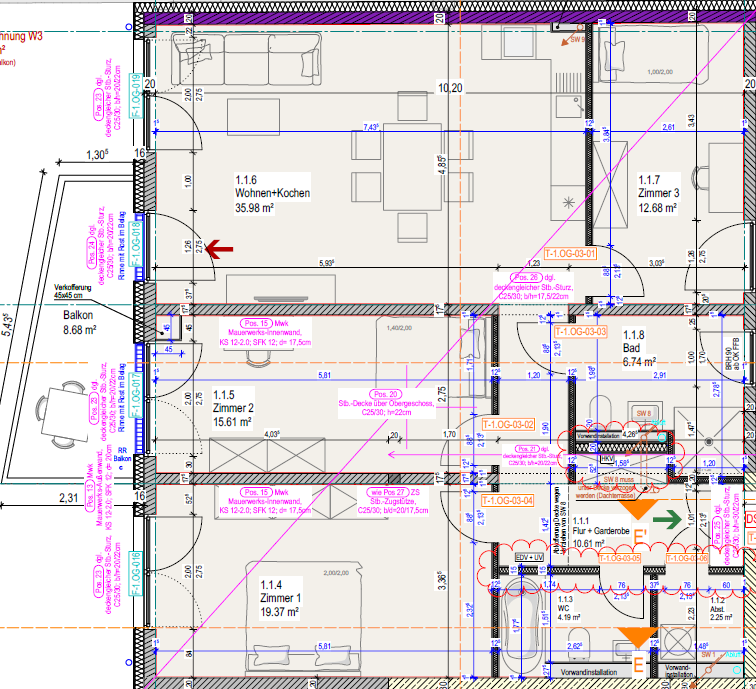Select door tag T-1.OG-03-01
Image resolution: width=756 pixels, height=689 pixels.
click(x=570, y=253)
